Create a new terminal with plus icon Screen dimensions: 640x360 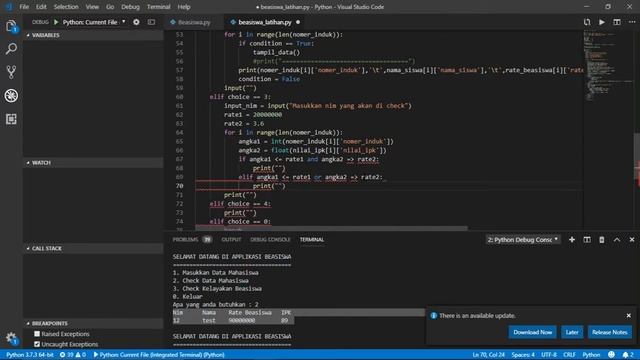coord(572,240)
